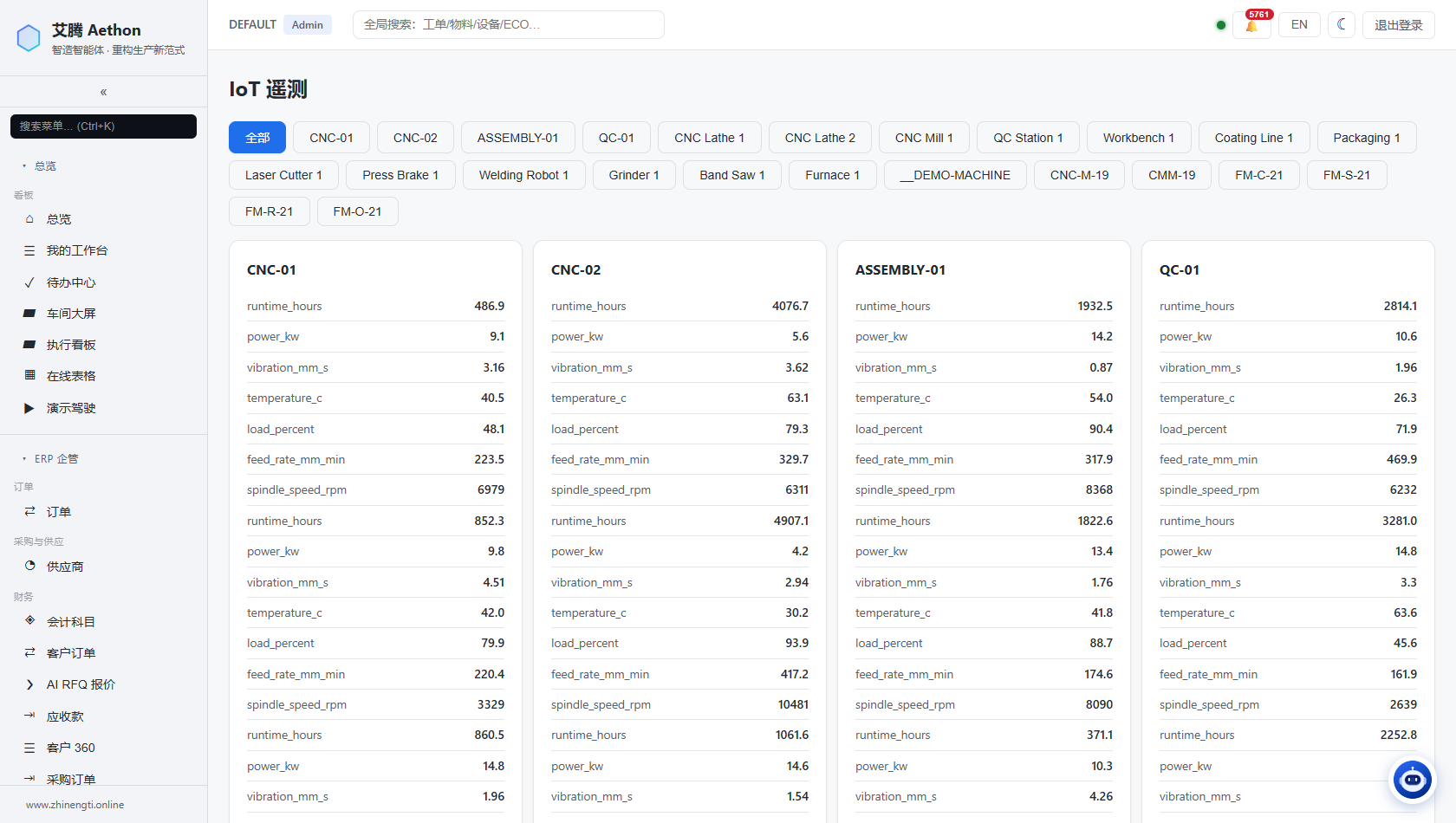The height and width of the screenshot is (823, 1456).
Task: Focus the global search input field
Action: click(509, 24)
